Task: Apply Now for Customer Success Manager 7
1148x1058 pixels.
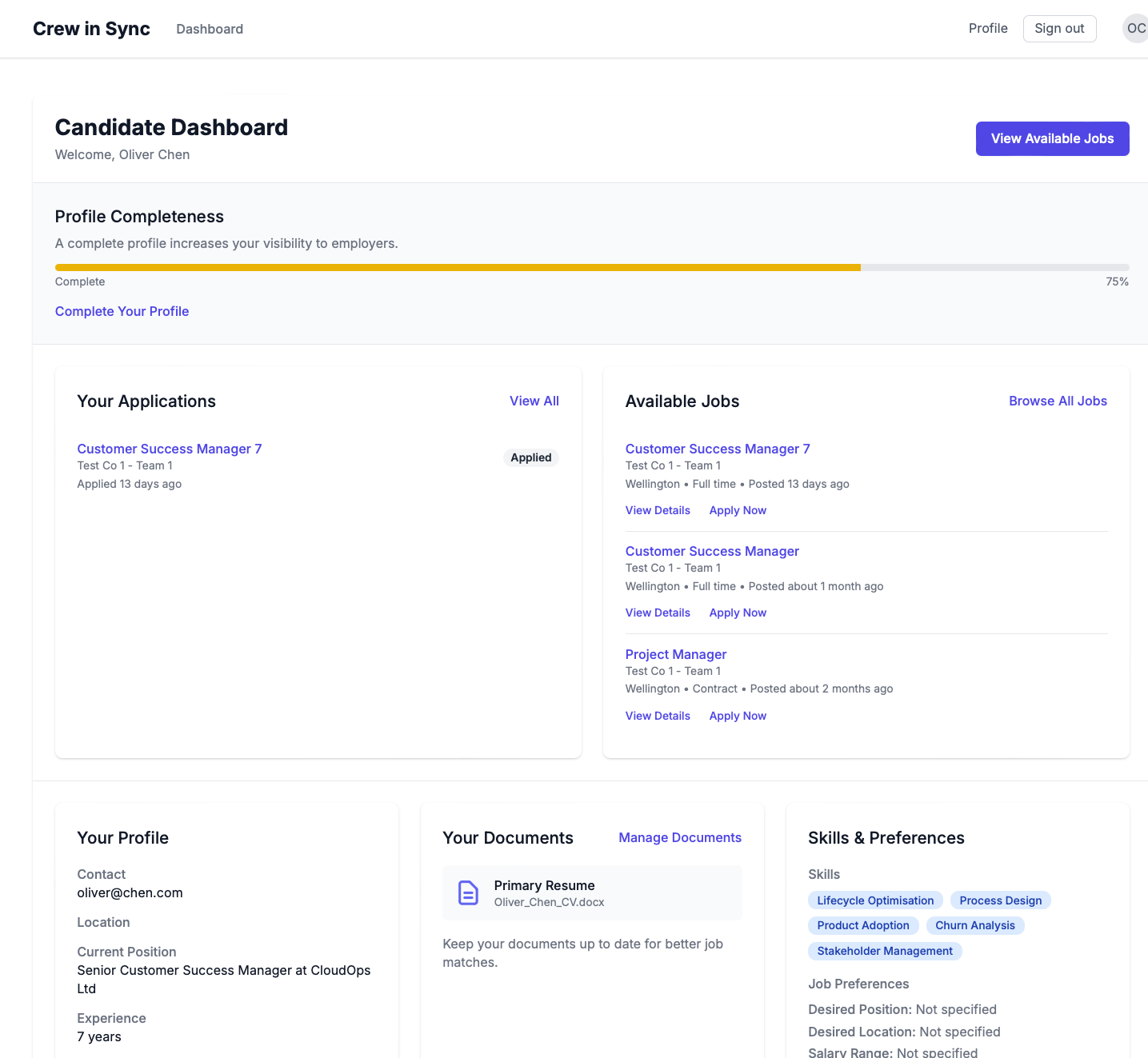Action: click(x=737, y=510)
